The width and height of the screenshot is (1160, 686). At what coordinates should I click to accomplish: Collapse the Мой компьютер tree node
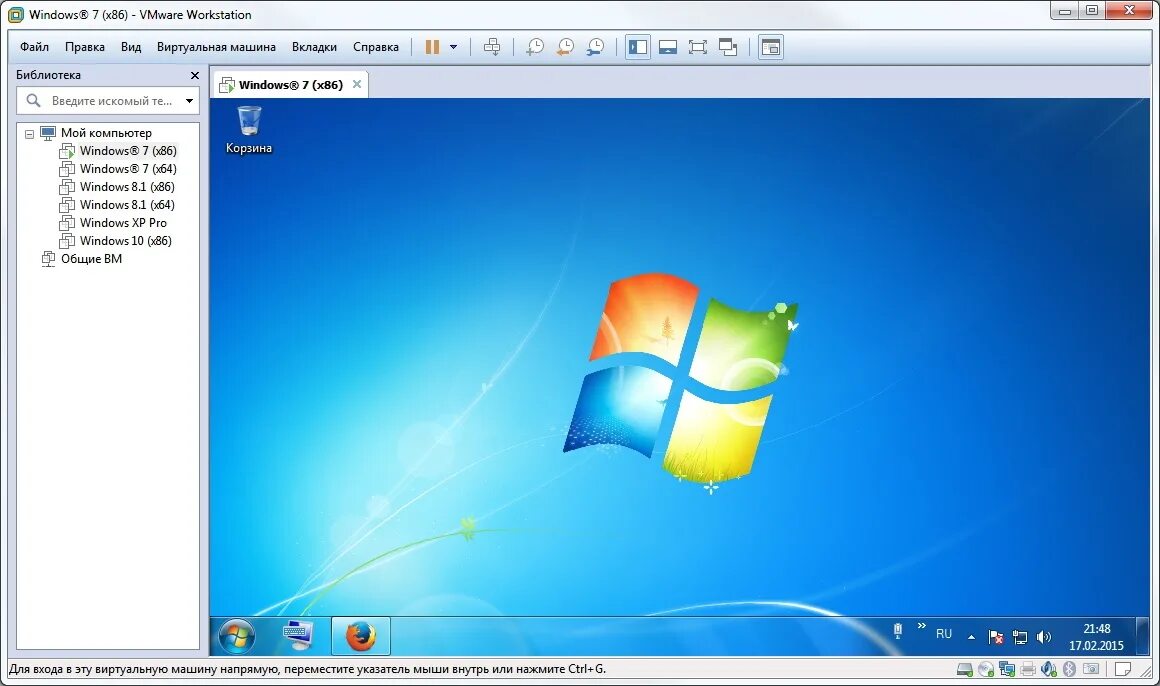[30, 134]
